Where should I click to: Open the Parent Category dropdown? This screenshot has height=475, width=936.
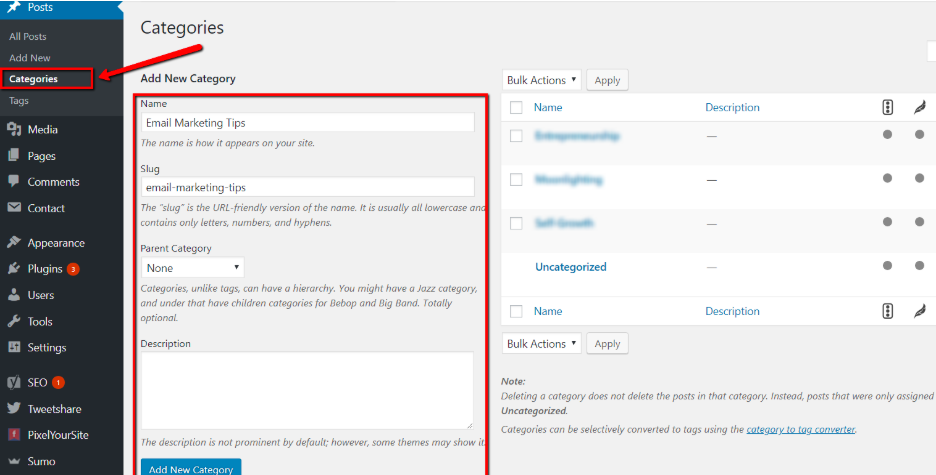coord(193,267)
